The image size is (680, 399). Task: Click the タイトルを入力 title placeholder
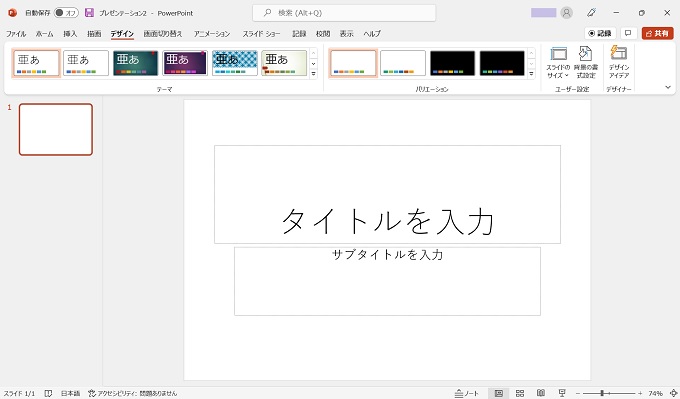[387, 194]
